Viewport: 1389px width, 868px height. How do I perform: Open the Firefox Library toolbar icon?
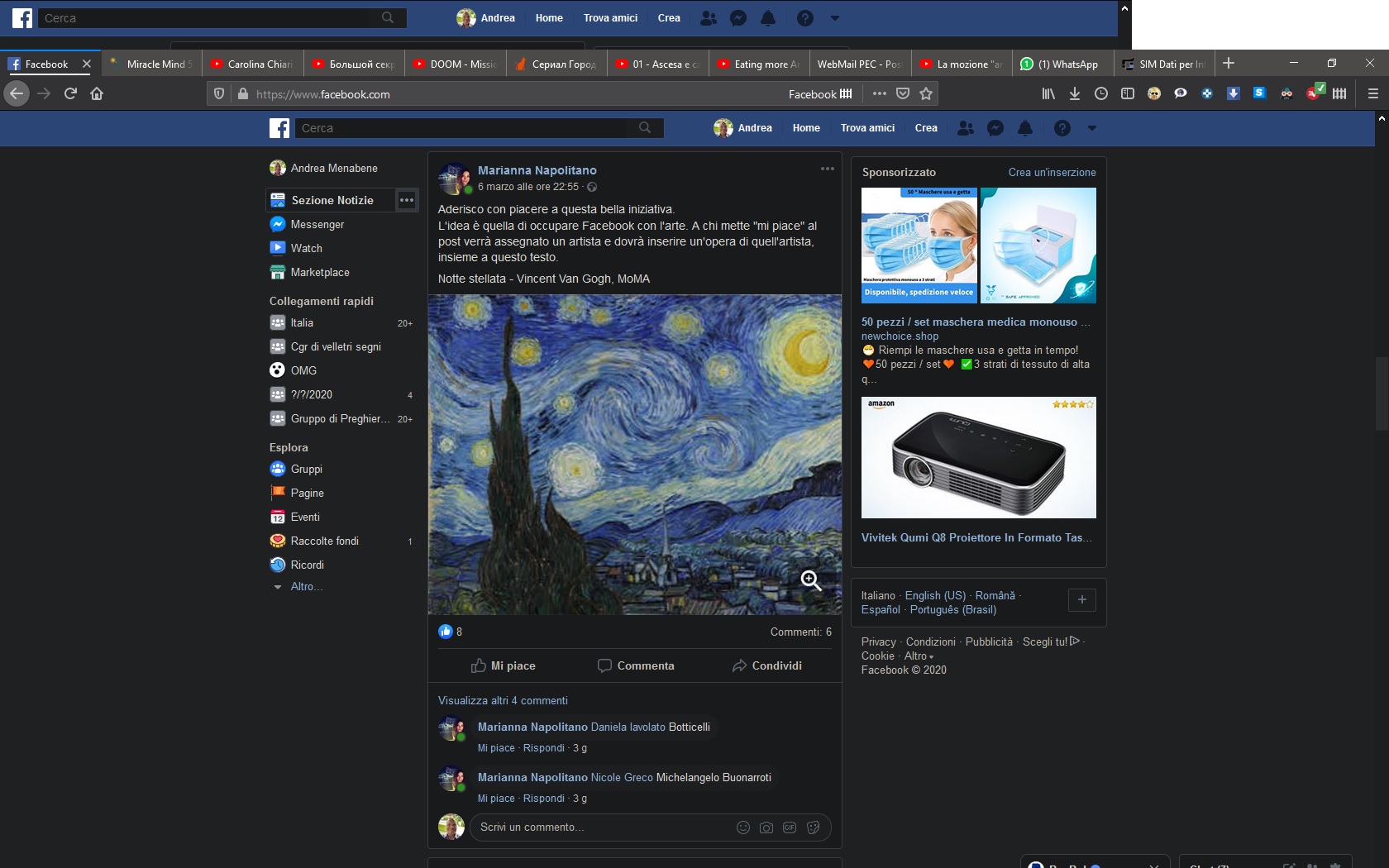pos(1048,93)
